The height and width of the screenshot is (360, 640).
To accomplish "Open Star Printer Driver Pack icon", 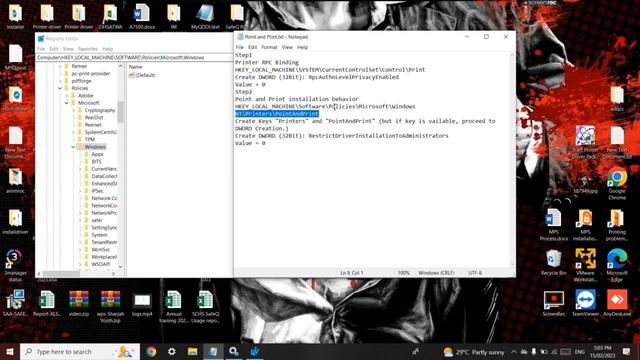I will tap(585, 142).
